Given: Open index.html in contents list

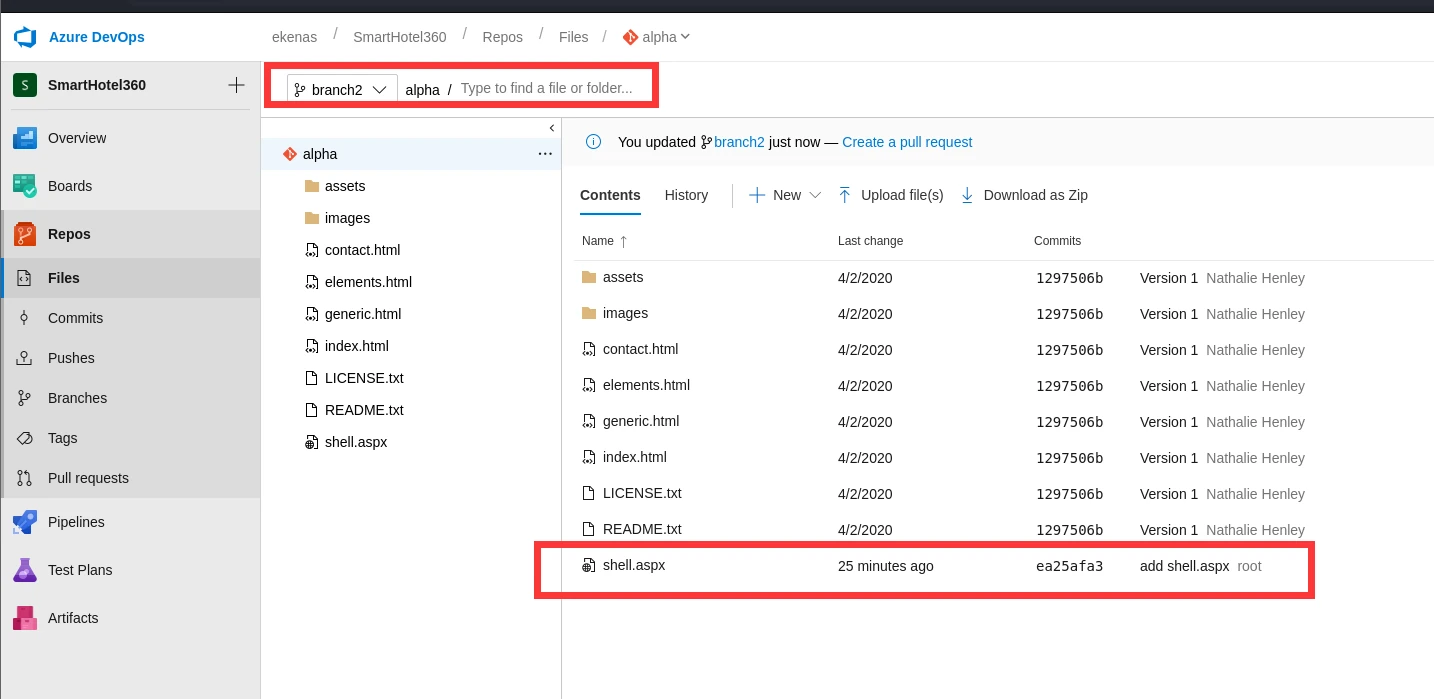Looking at the screenshot, I should point(635,457).
